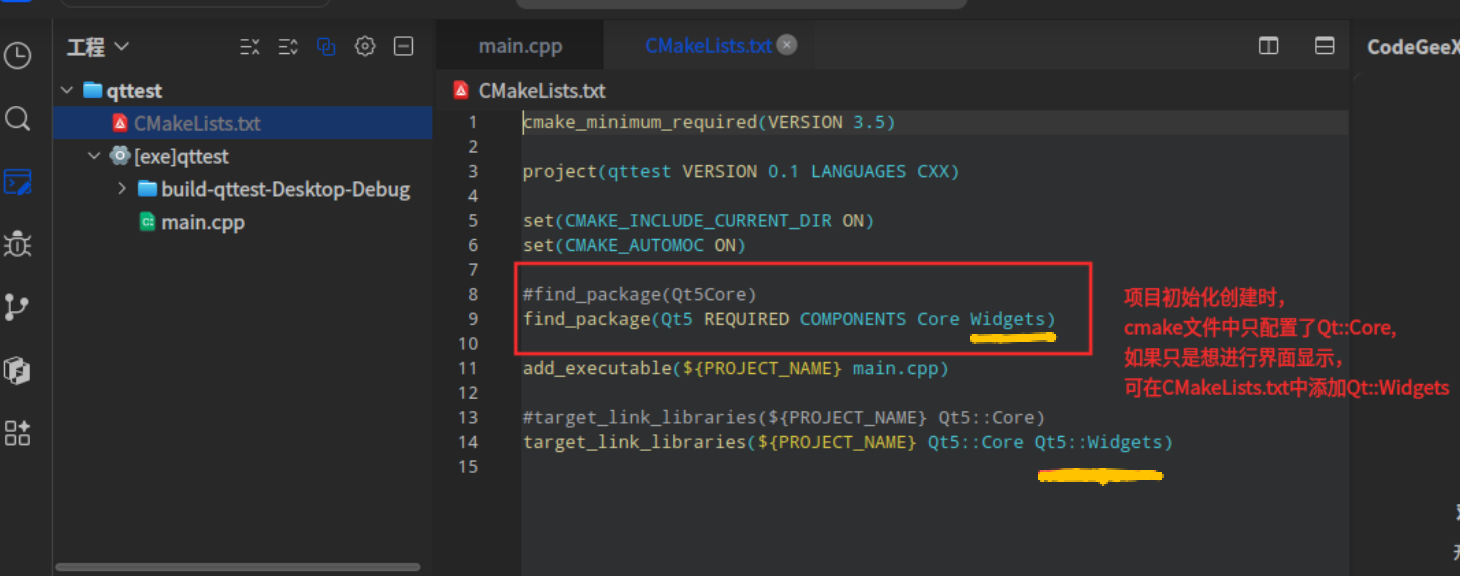Split the editor top and bottom

tap(1325, 46)
